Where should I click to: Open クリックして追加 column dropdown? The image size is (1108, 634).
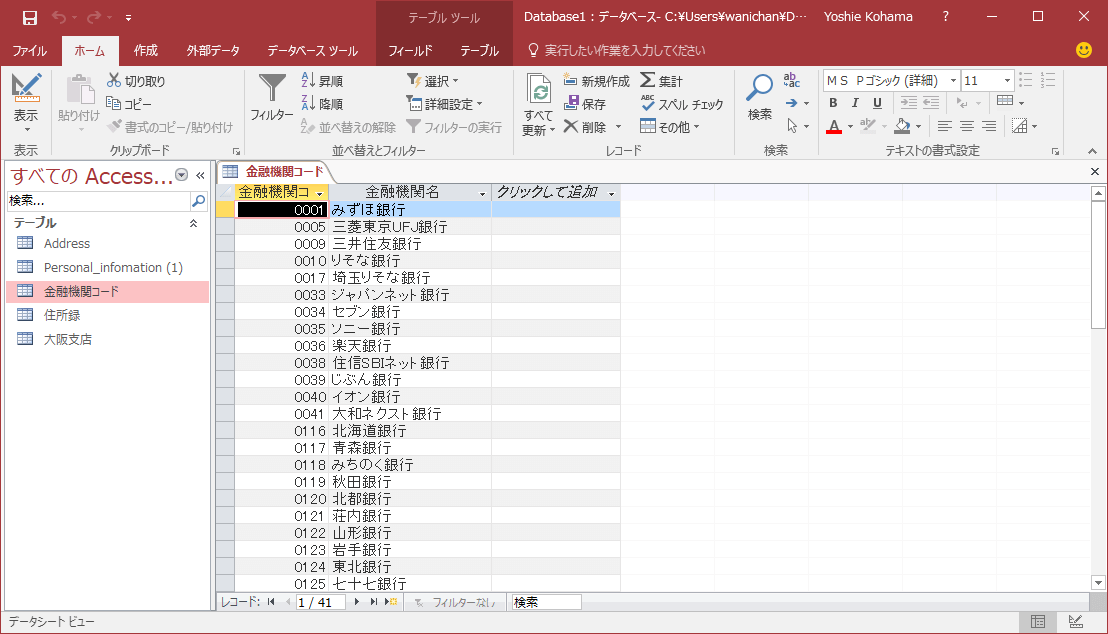click(x=611, y=193)
